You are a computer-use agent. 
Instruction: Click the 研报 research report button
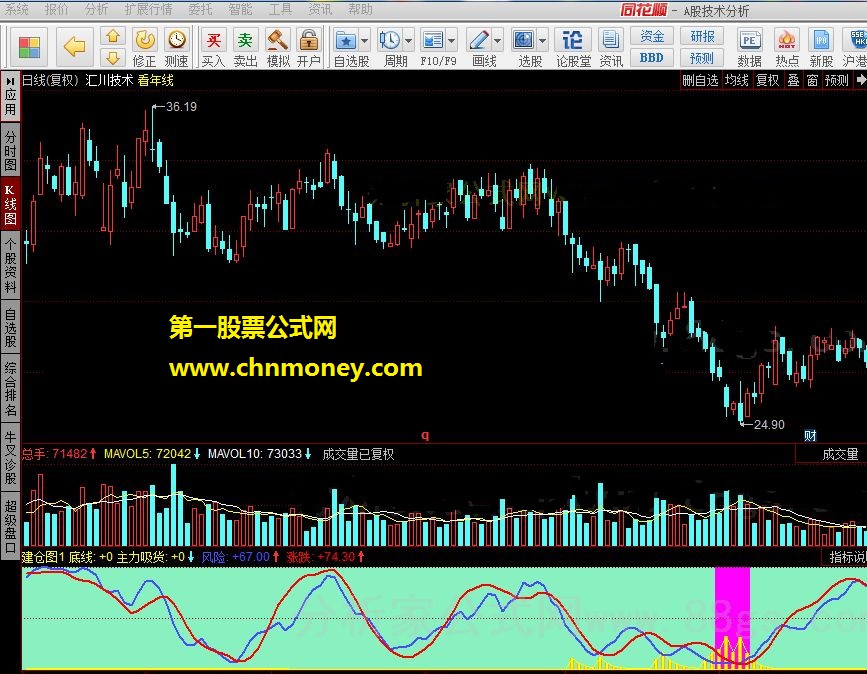(x=702, y=36)
